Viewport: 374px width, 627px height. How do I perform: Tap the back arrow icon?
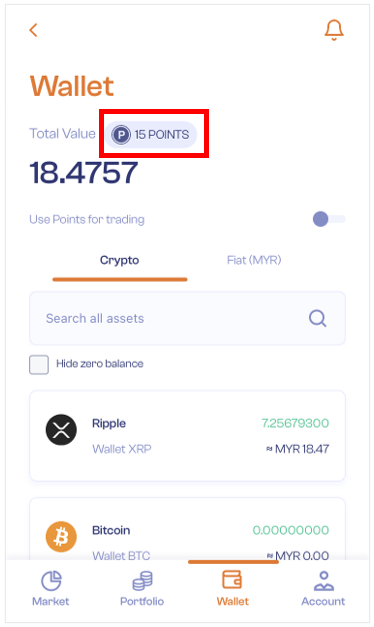(x=34, y=30)
